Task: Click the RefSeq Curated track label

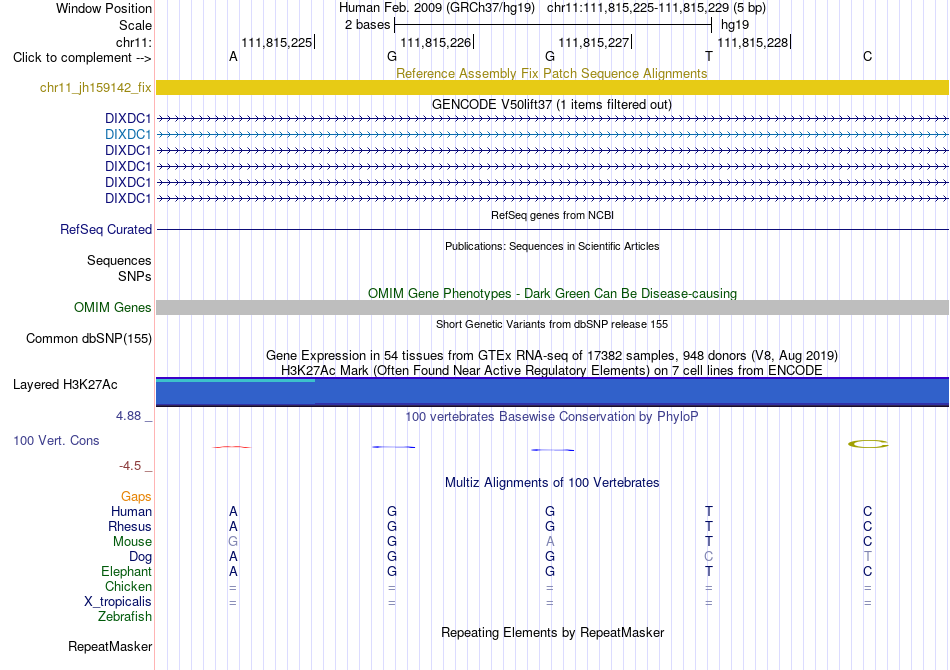Action: point(106,230)
